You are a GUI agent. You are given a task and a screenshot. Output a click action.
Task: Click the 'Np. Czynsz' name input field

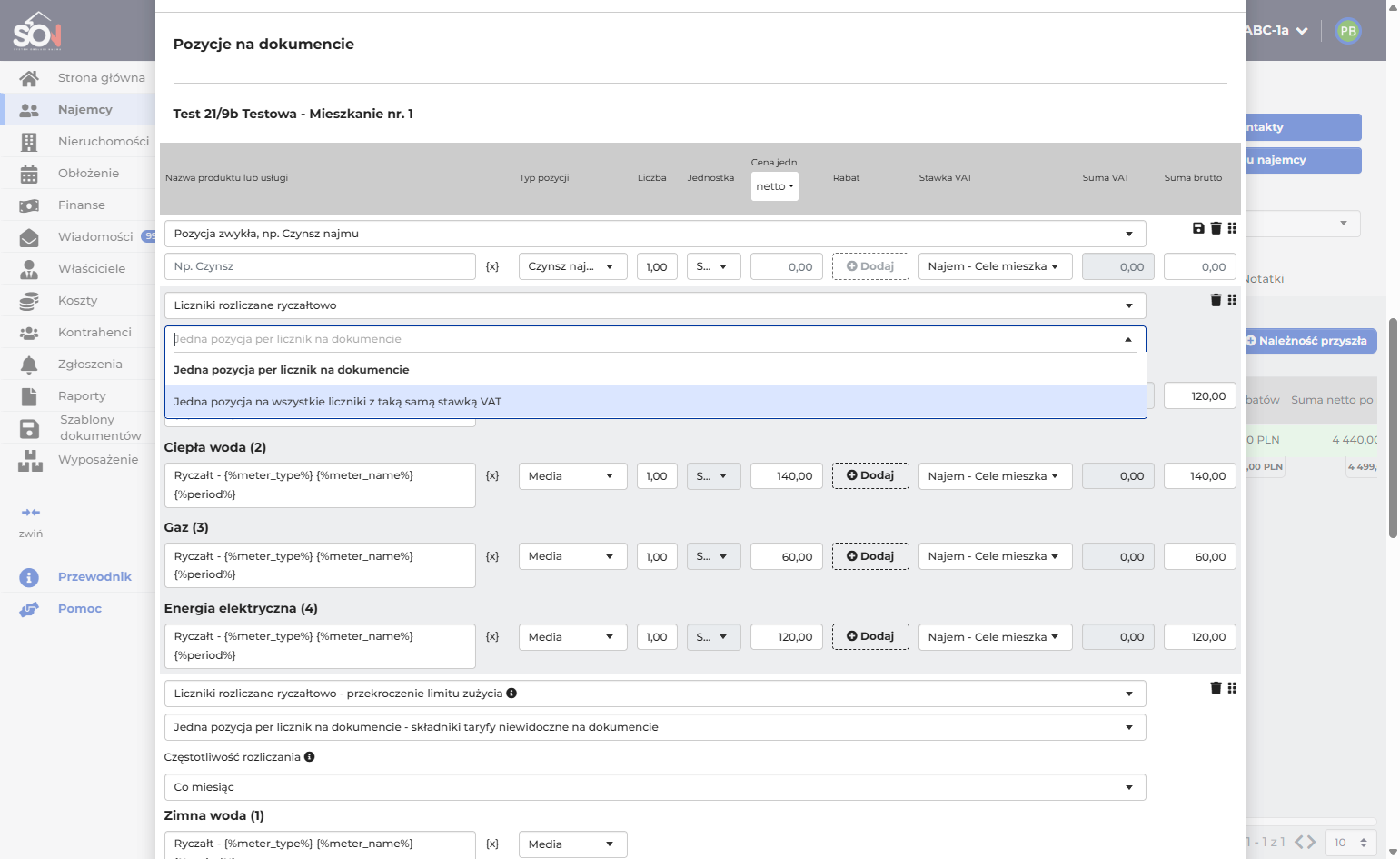tap(320, 266)
